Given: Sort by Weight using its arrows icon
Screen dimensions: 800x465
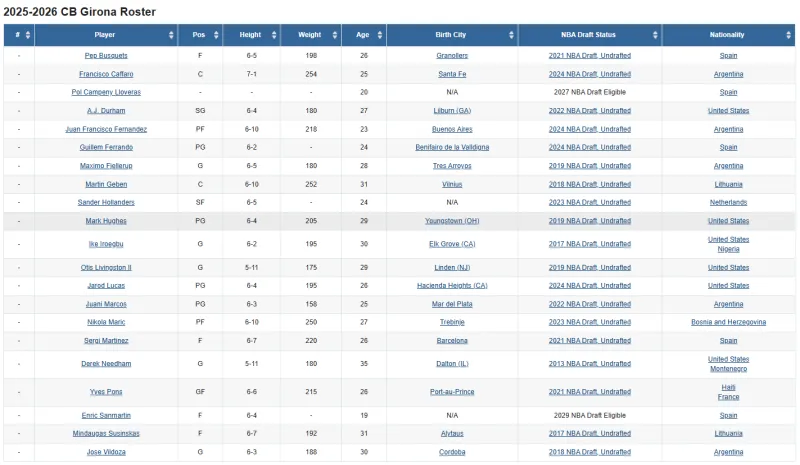Looking at the screenshot, I should click(x=335, y=35).
